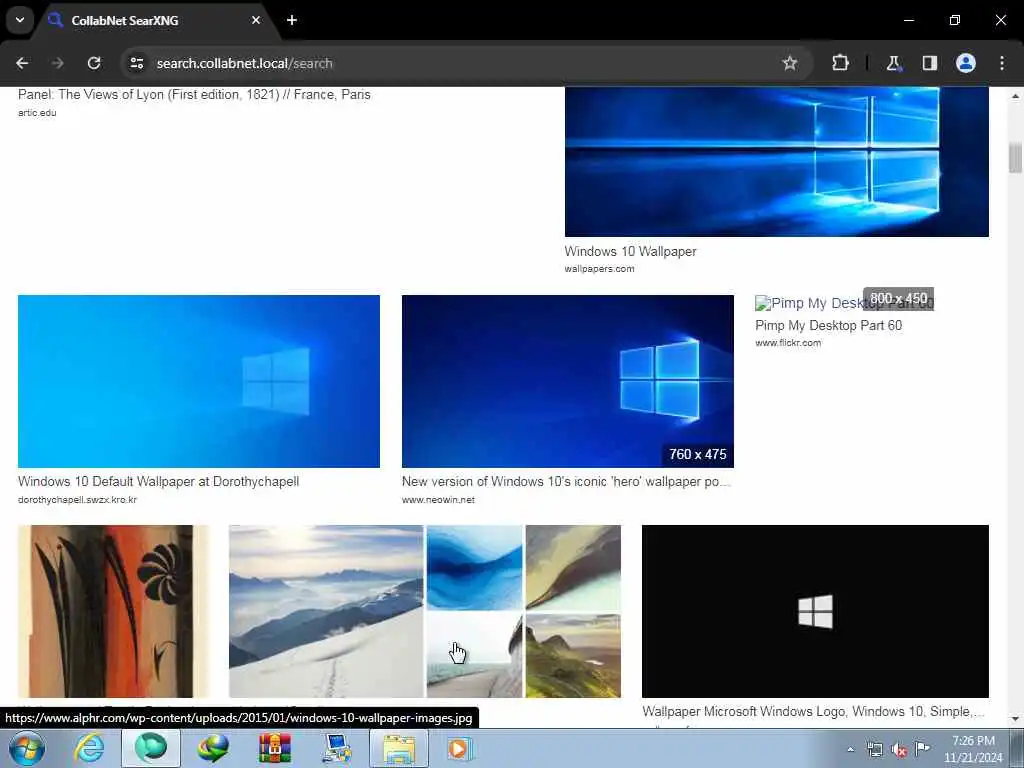Click the 'Pimp My Desktop Part 60' title
Image resolution: width=1024 pixels, height=768 pixels.
pyautogui.click(x=828, y=325)
